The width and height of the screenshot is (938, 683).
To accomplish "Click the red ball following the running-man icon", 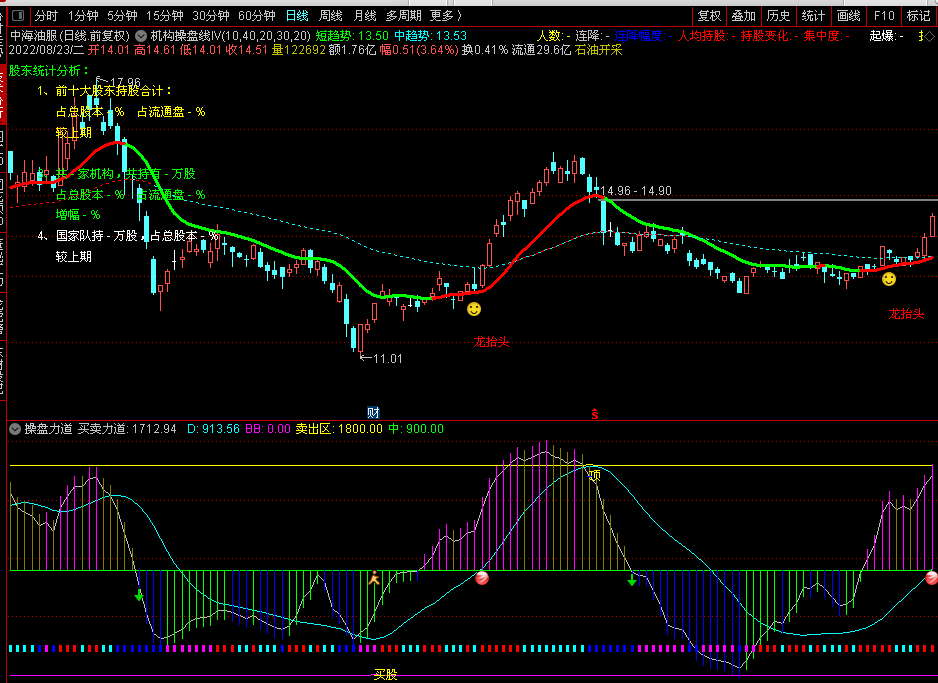I will click(x=482, y=578).
